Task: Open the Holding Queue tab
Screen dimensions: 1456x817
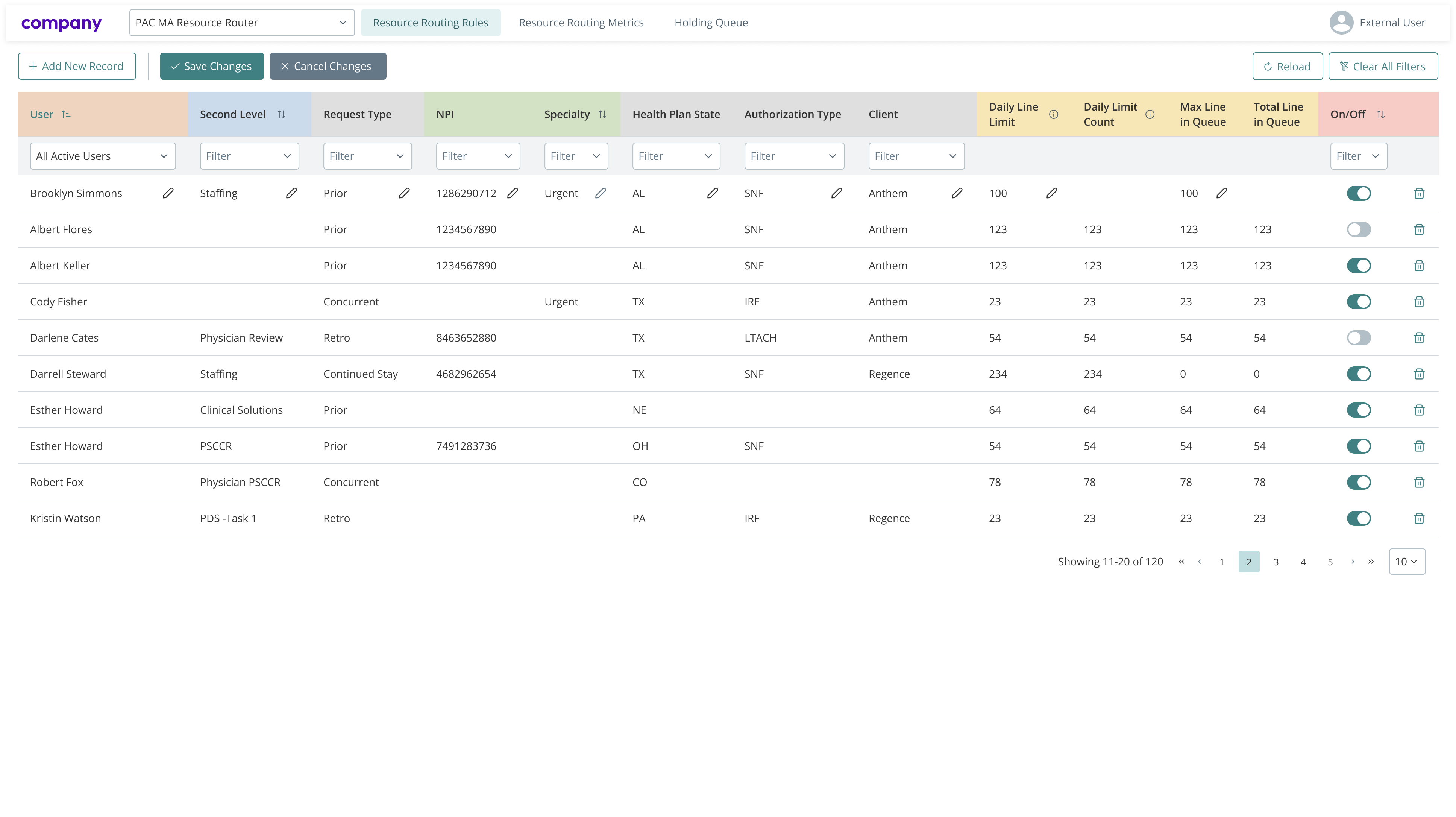Action: pos(710,22)
